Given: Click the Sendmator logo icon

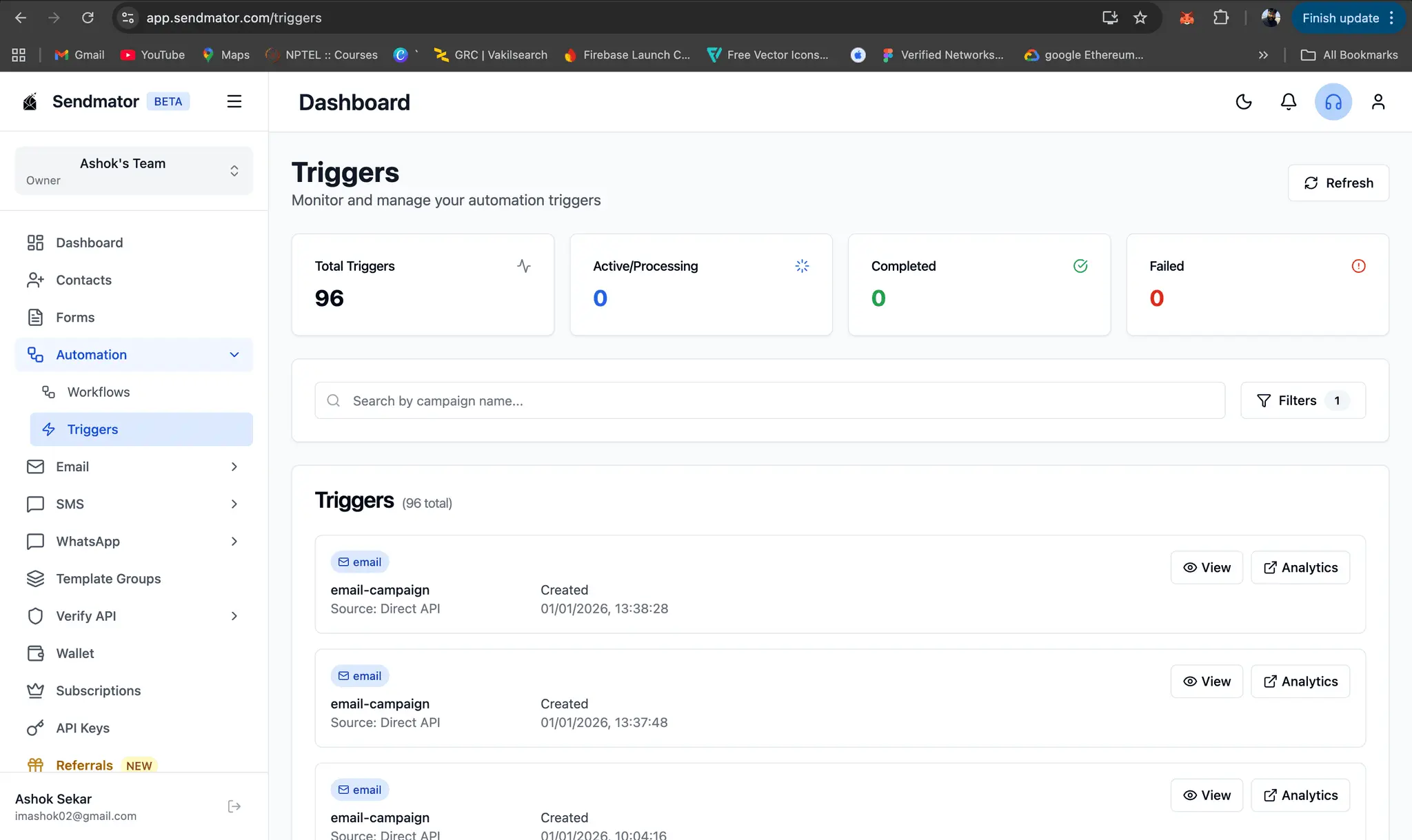Looking at the screenshot, I should coord(30,102).
